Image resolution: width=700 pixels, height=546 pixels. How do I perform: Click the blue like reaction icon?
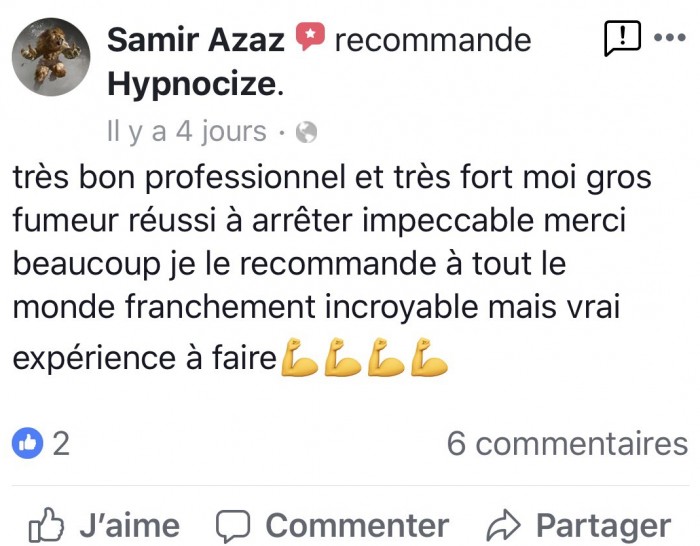point(28,443)
